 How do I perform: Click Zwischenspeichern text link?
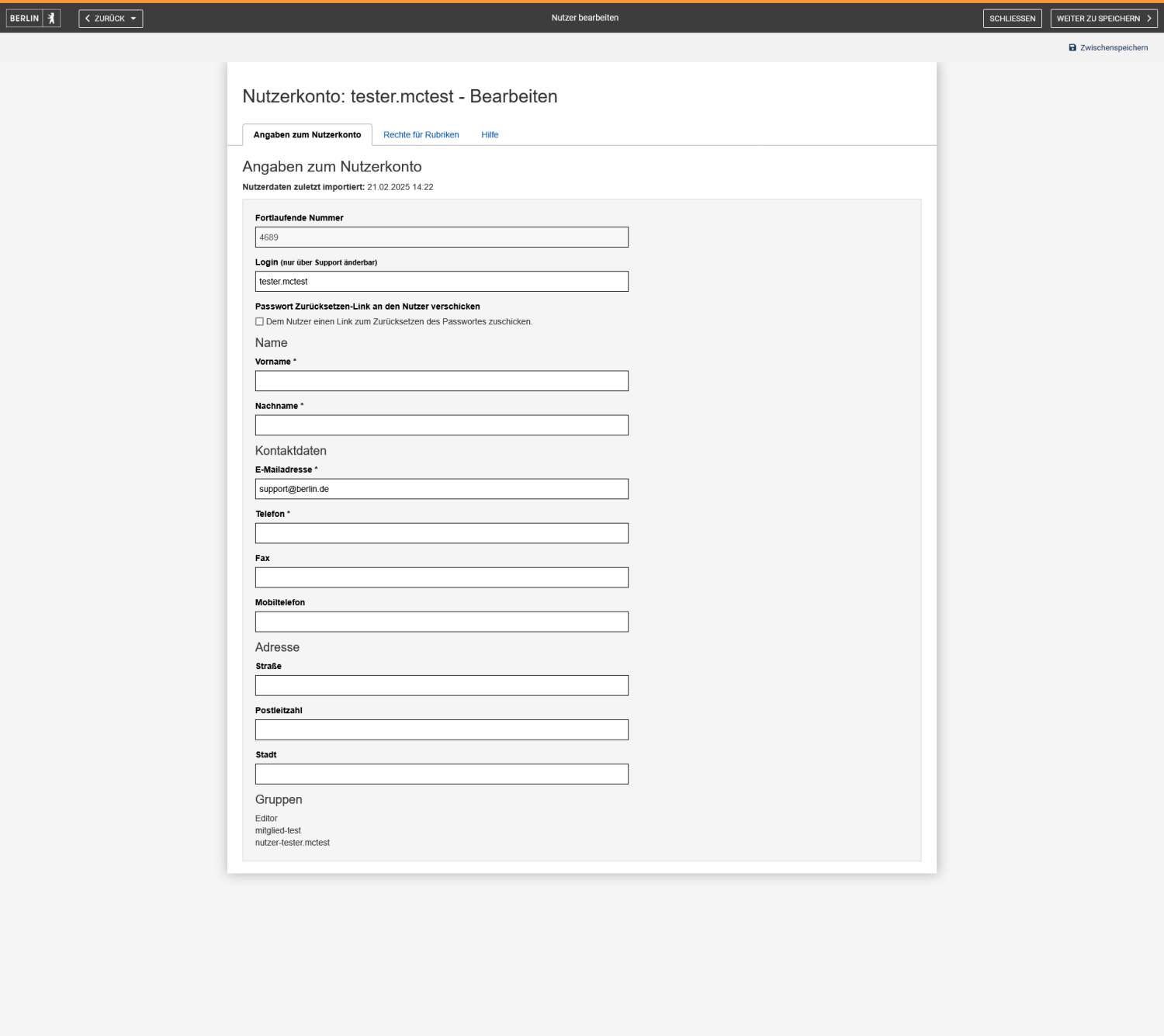pos(1114,48)
